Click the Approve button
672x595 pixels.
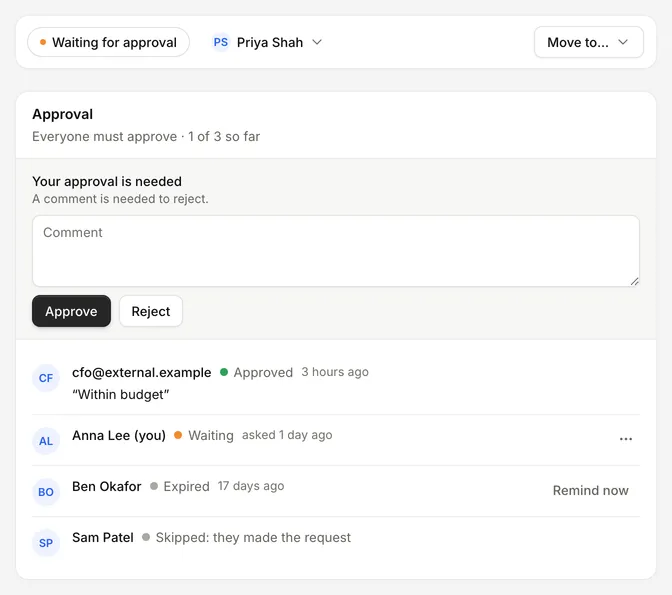[x=71, y=311]
